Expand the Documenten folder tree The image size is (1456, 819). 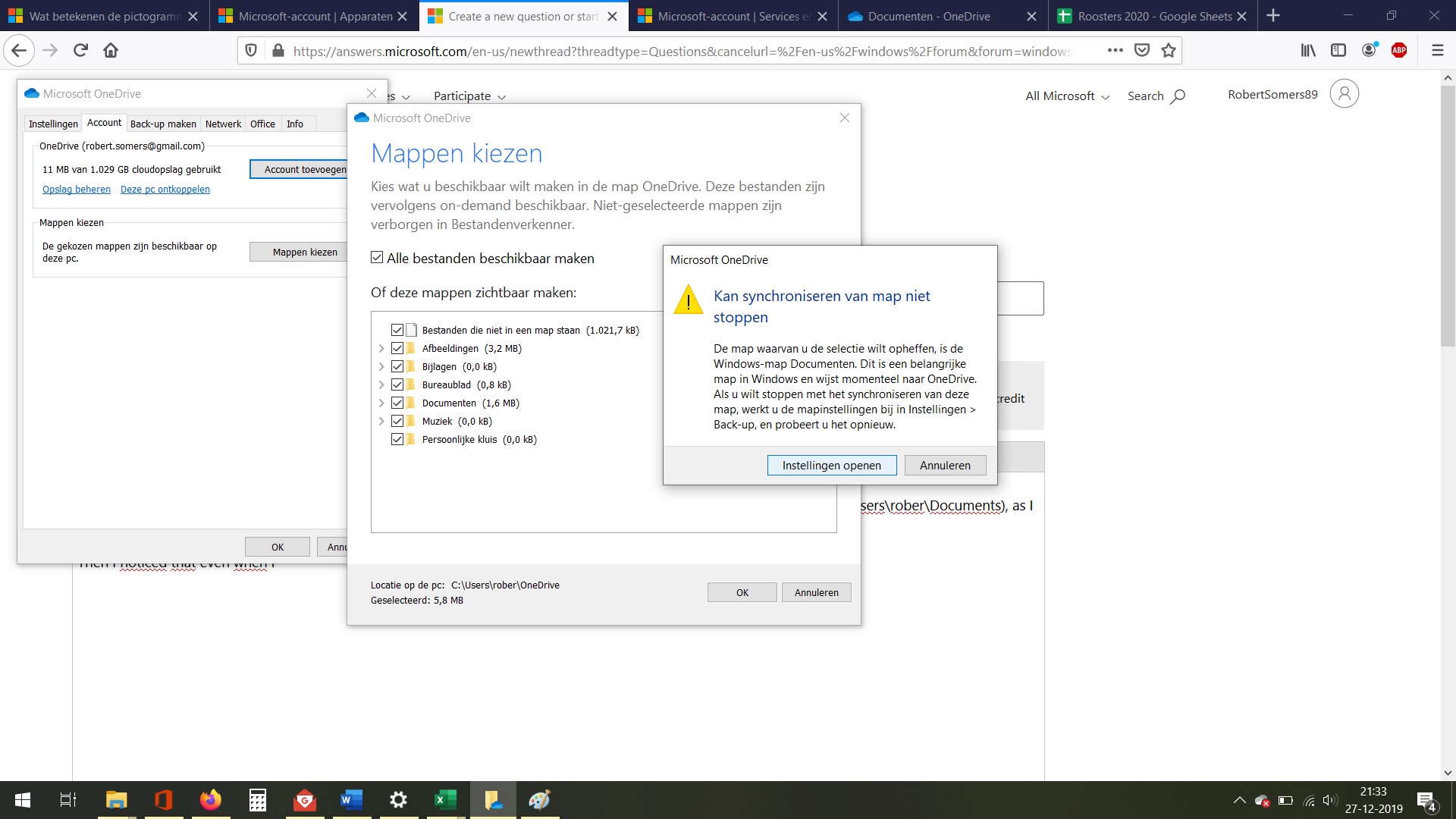click(381, 403)
